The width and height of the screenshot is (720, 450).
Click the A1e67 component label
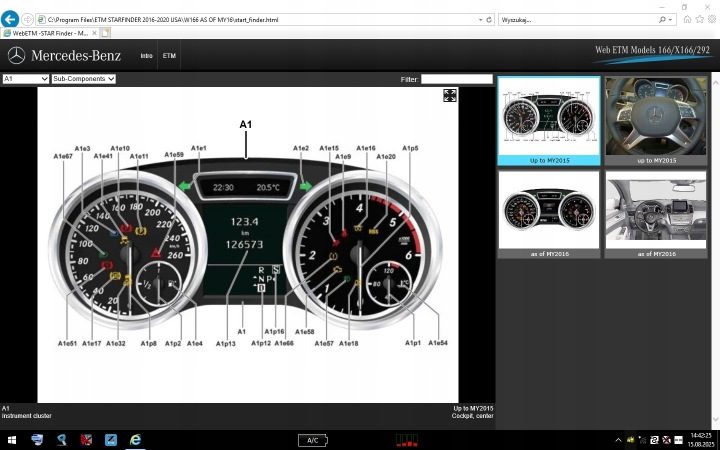[63, 157]
